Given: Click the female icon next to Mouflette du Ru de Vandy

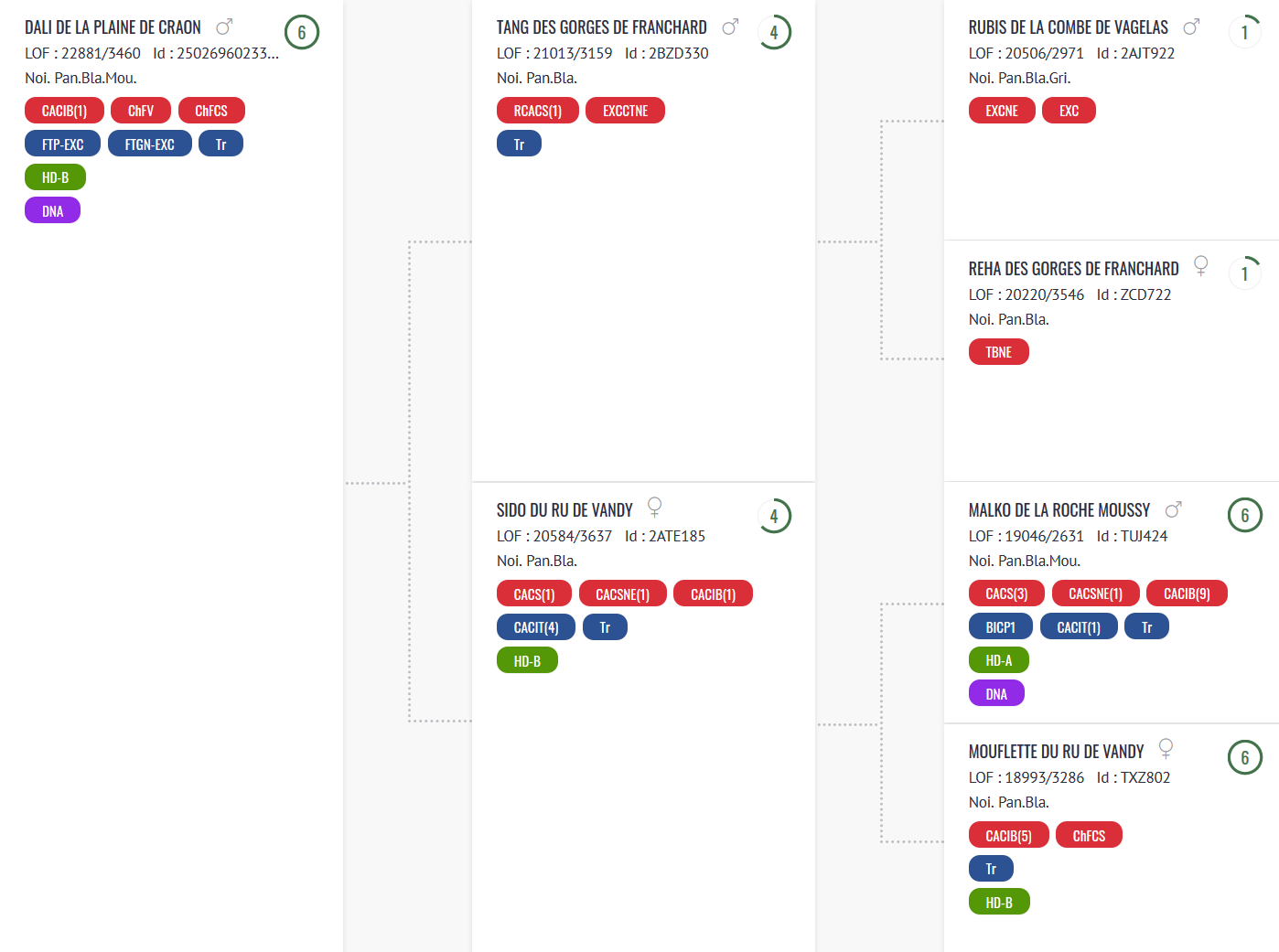Looking at the screenshot, I should click(1166, 749).
